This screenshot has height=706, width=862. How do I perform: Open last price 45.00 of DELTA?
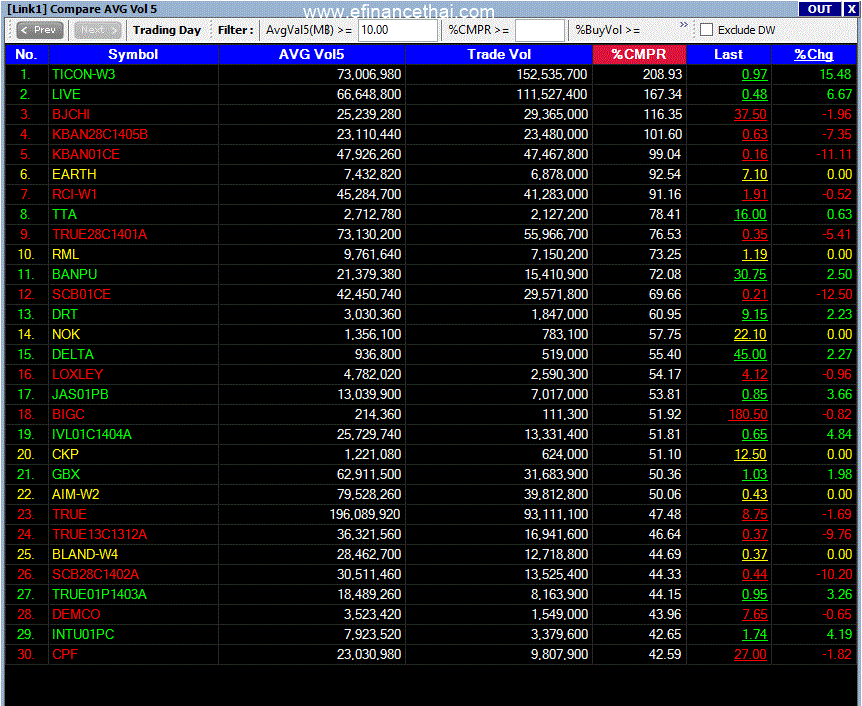[x=750, y=354]
